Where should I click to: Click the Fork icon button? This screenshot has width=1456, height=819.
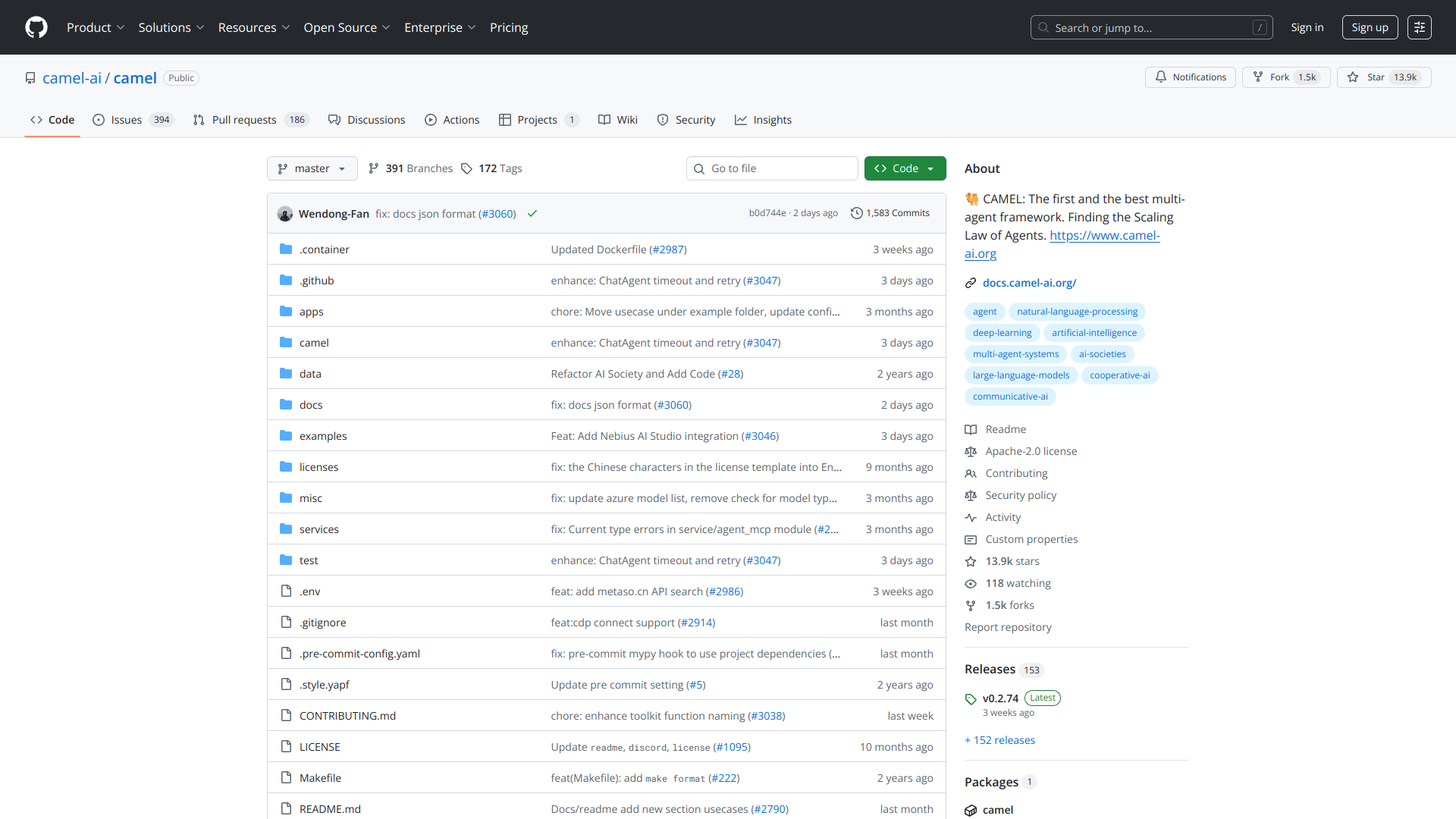click(x=1258, y=77)
